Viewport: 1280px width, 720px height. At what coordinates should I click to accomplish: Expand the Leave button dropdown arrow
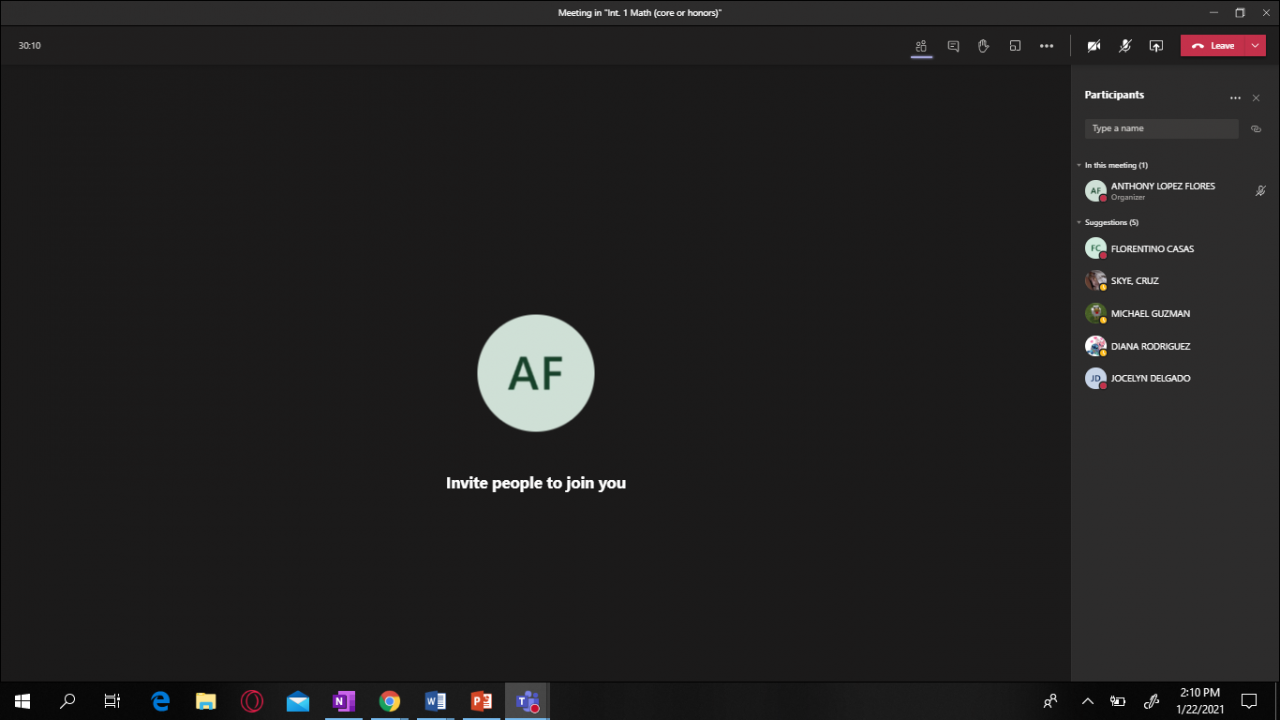tap(1255, 46)
